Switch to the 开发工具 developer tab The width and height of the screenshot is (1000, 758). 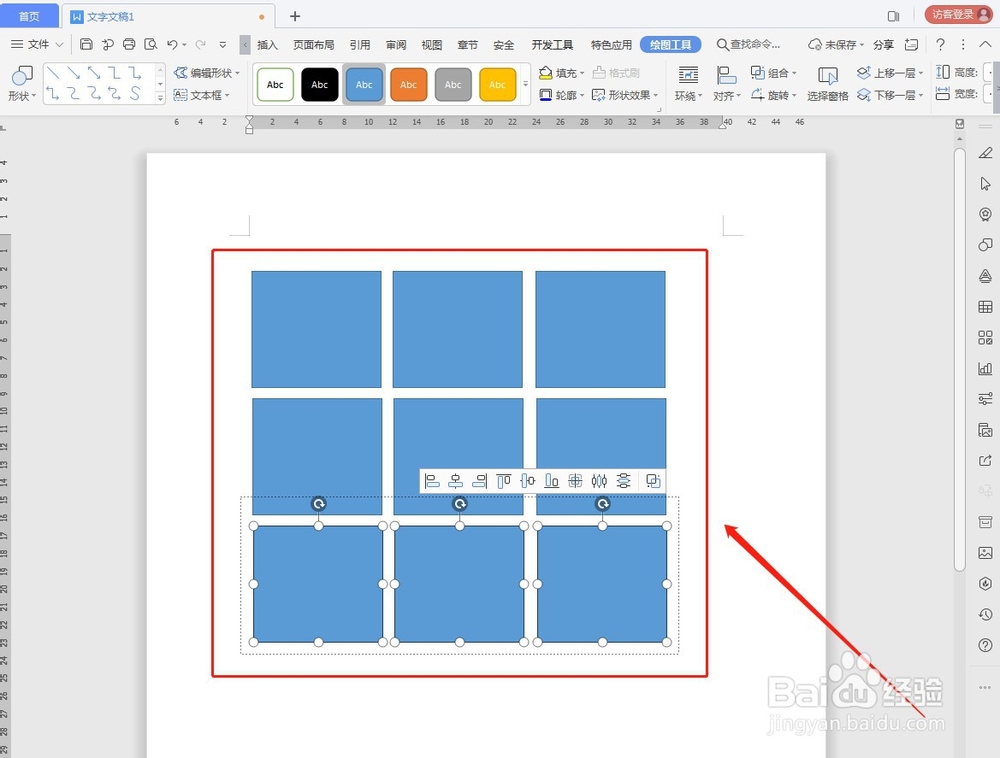[x=552, y=45]
